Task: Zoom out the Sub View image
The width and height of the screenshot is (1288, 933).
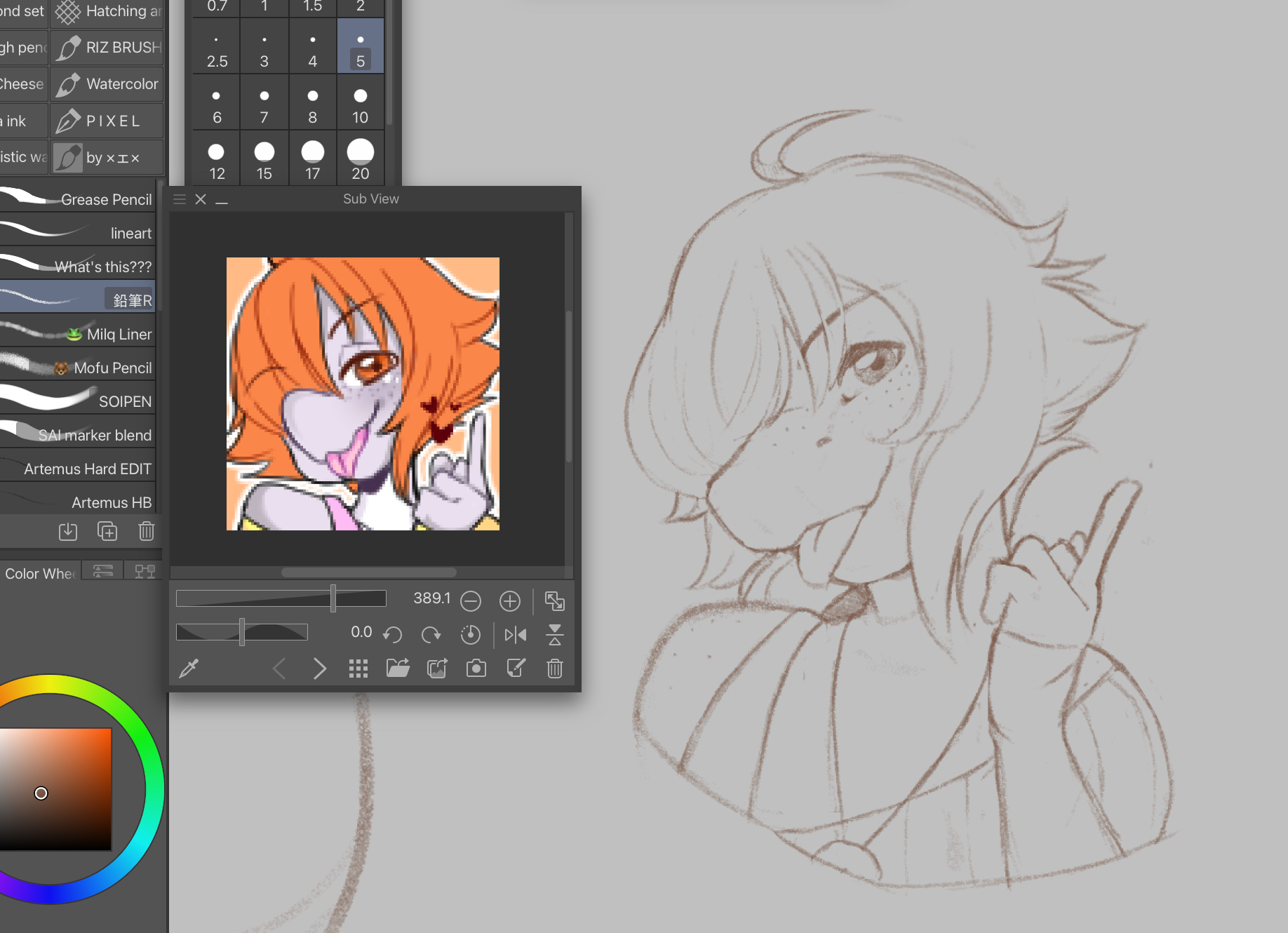Action: [471, 601]
